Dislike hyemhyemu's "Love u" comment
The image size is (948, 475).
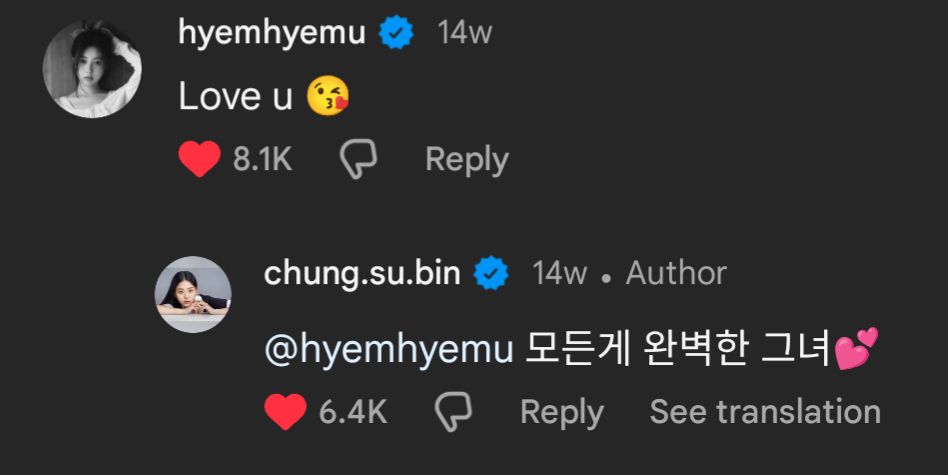click(357, 160)
